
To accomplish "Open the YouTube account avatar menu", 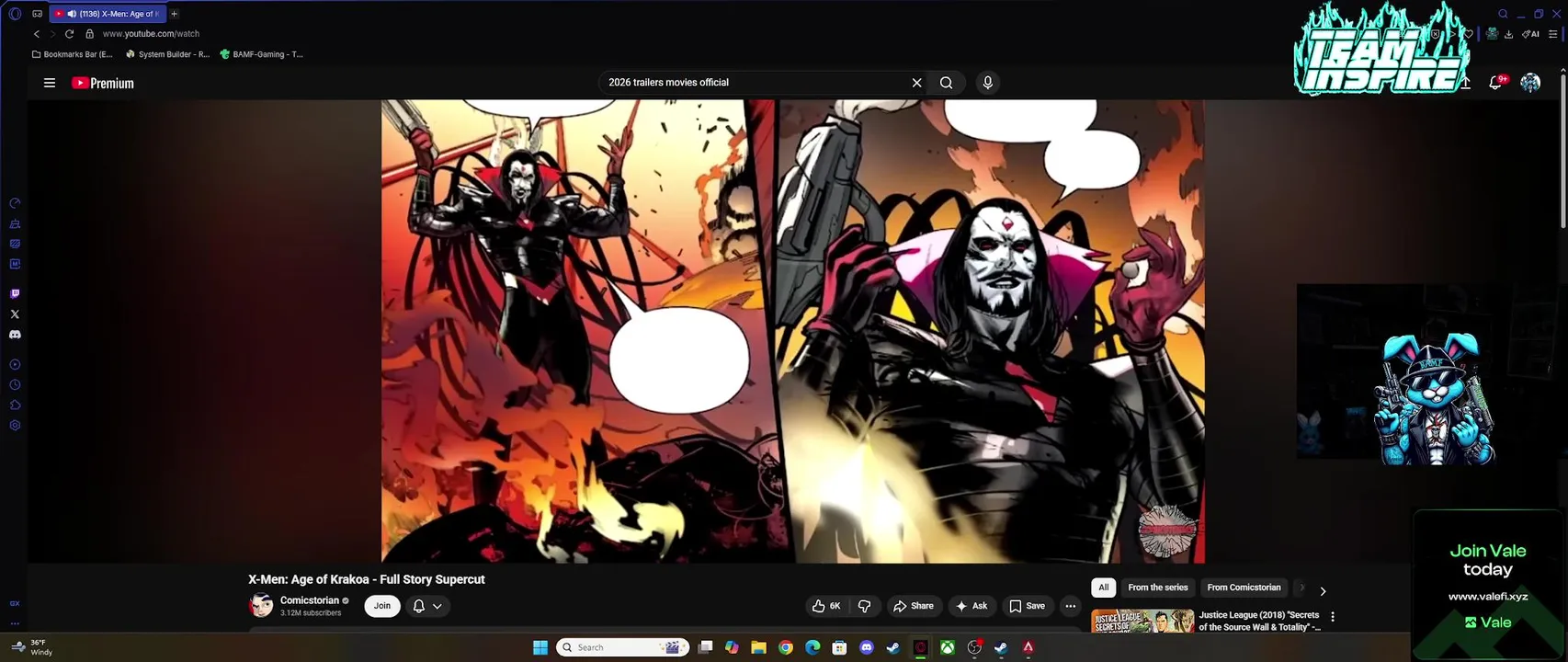I will 1530,83.
